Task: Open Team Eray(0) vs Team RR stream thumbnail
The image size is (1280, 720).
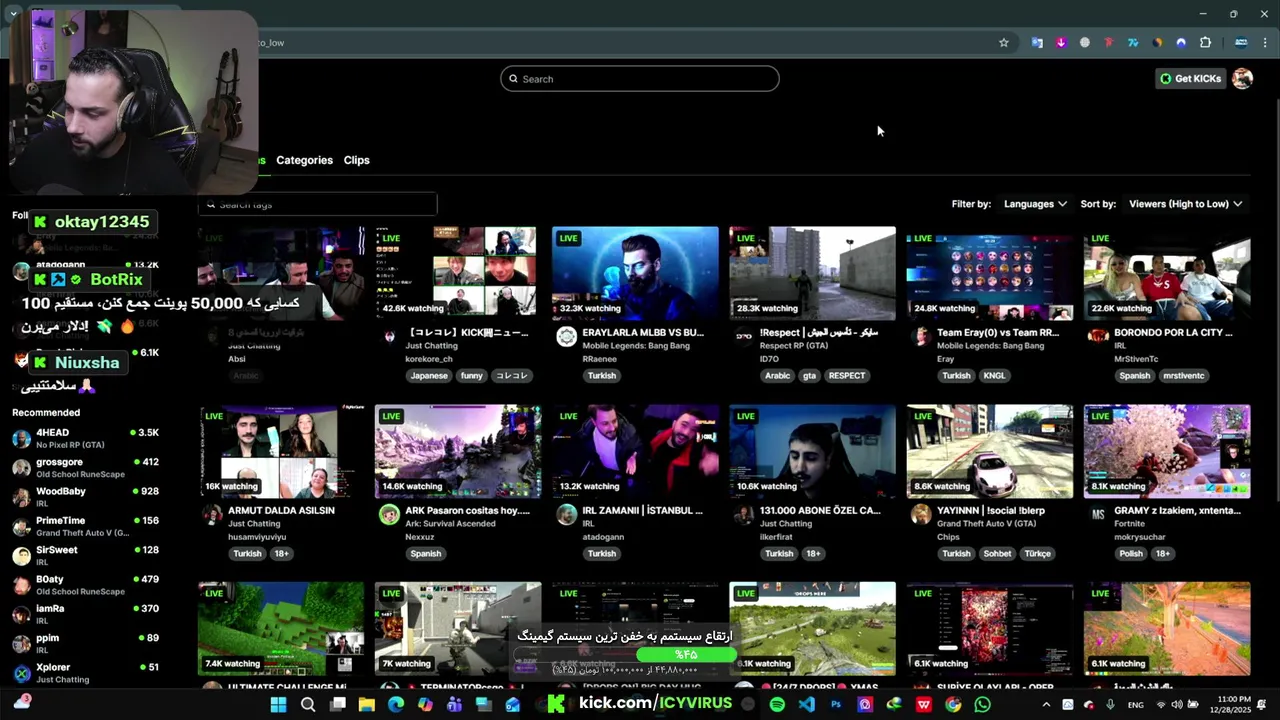Action: 990,273
